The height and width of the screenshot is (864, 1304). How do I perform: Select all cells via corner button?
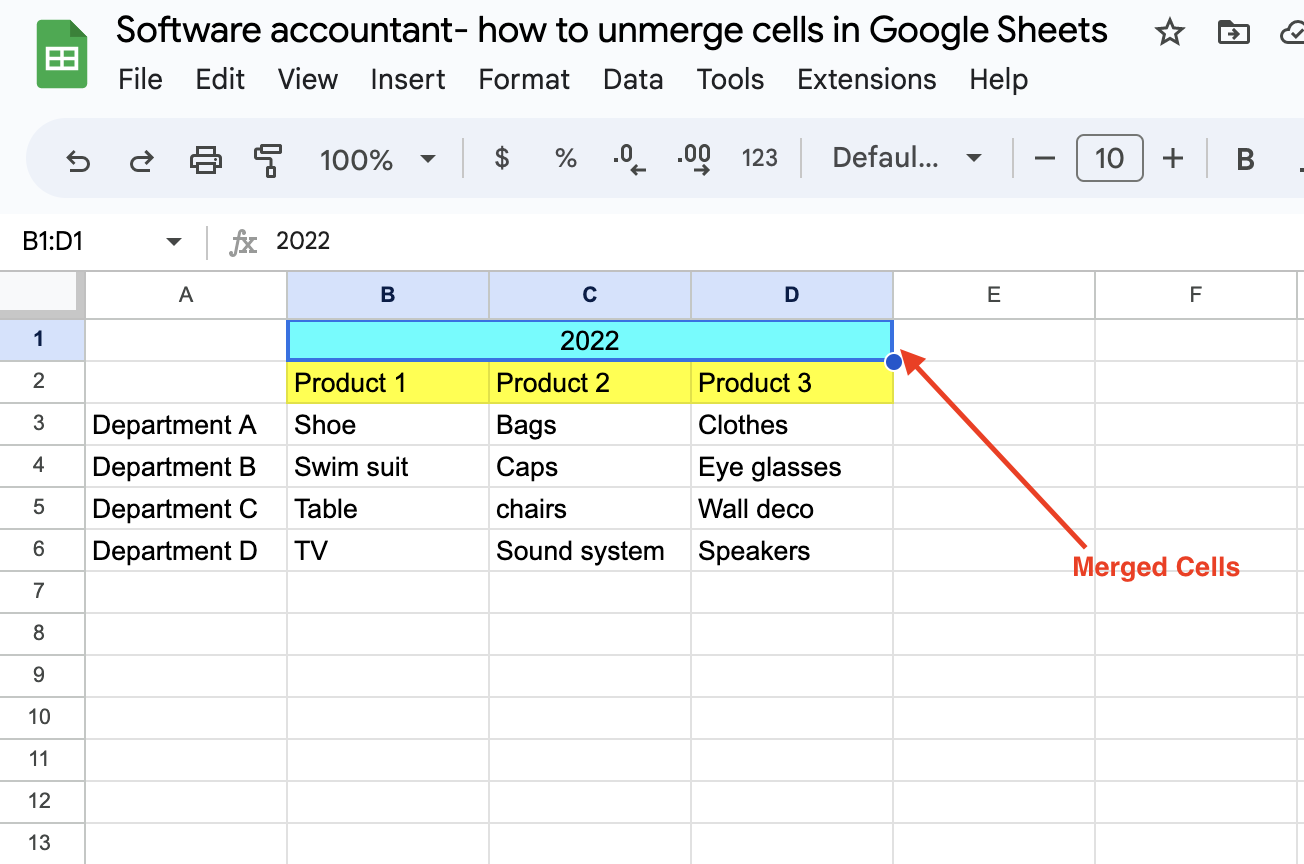click(42, 294)
